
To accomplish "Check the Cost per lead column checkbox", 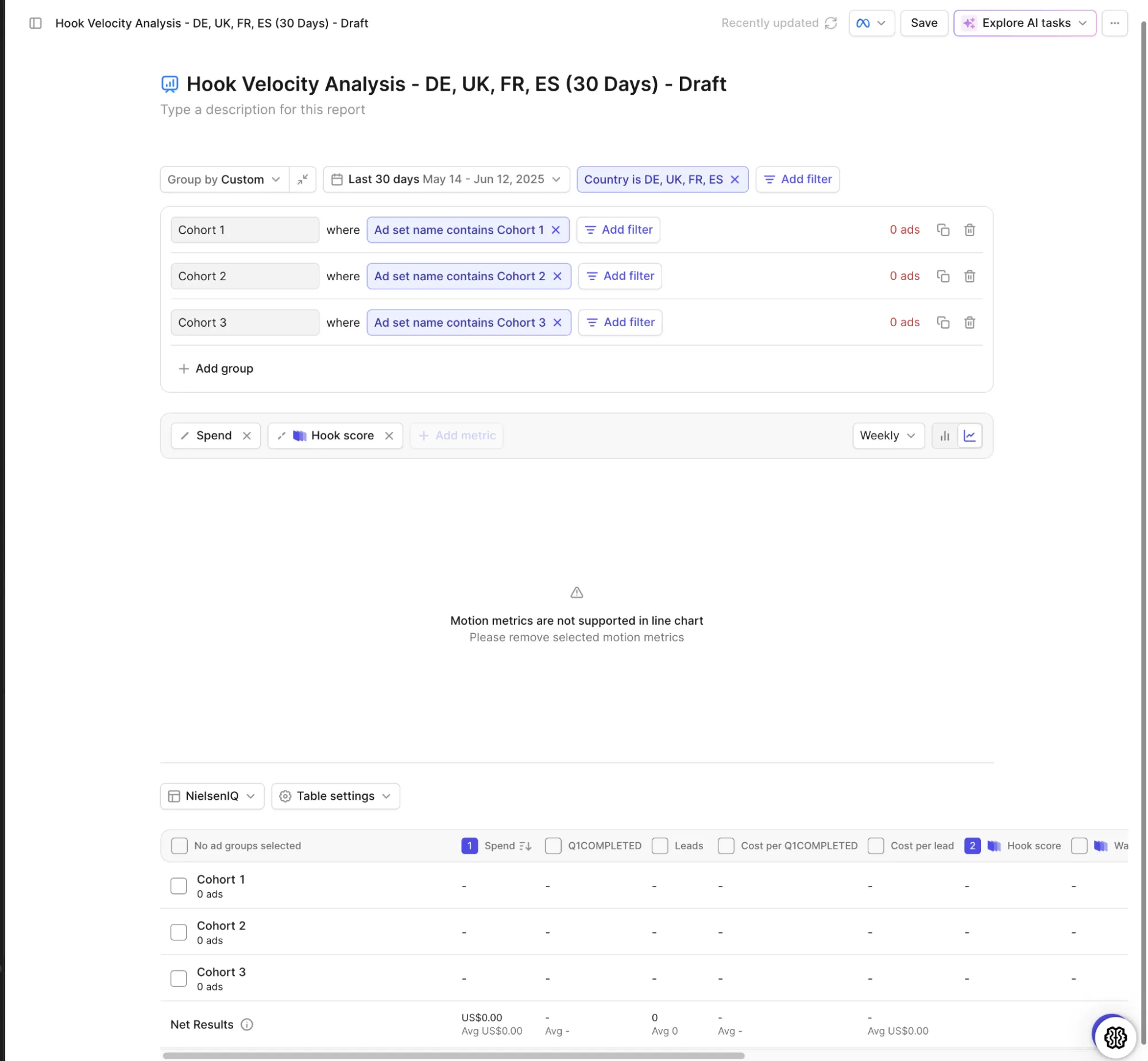I will (875, 846).
